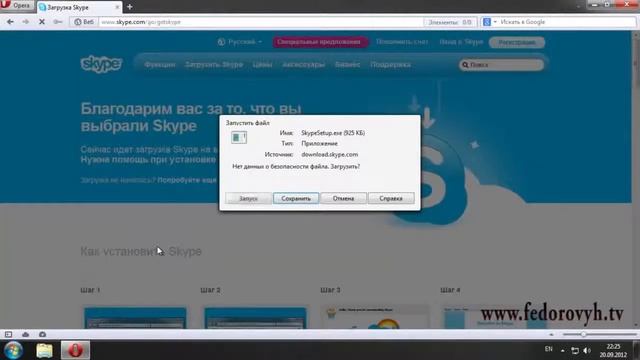Click Вход в Skype link
Viewport: 640px width, 360px height.
(x=461, y=42)
